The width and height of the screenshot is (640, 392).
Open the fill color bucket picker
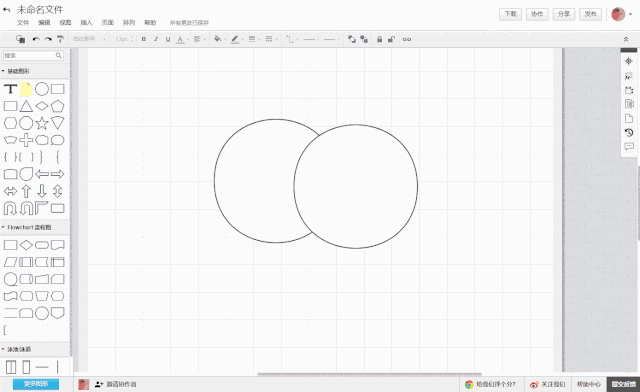click(218, 39)
